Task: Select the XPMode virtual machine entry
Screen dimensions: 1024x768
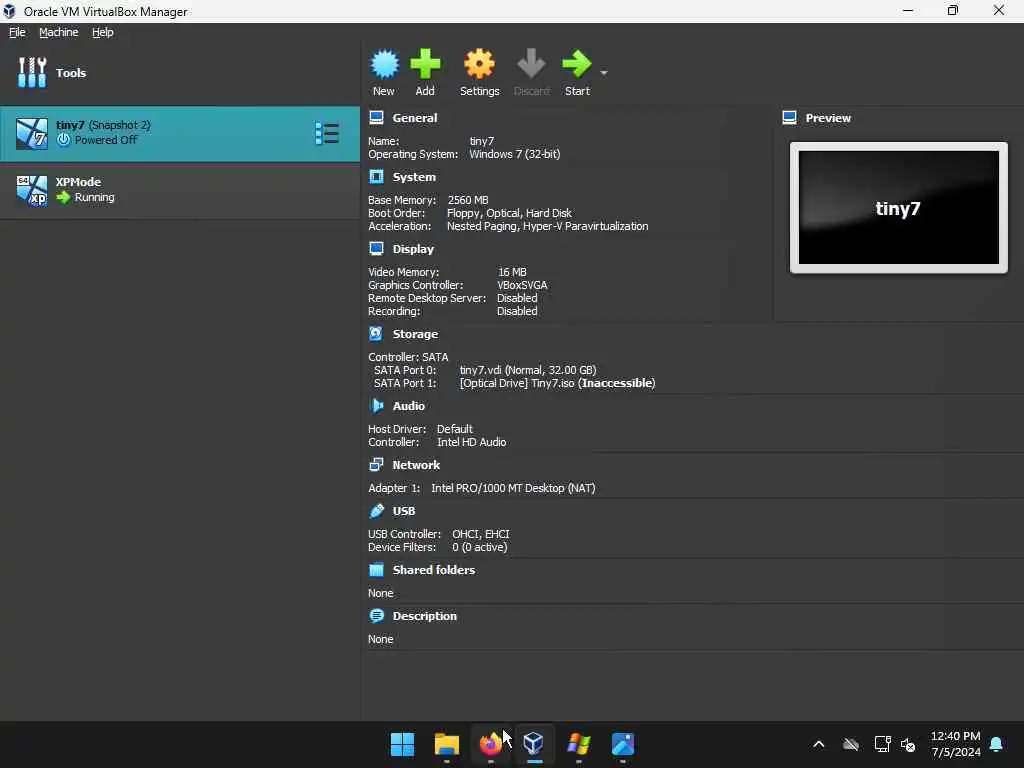Action: pos(180,190)
